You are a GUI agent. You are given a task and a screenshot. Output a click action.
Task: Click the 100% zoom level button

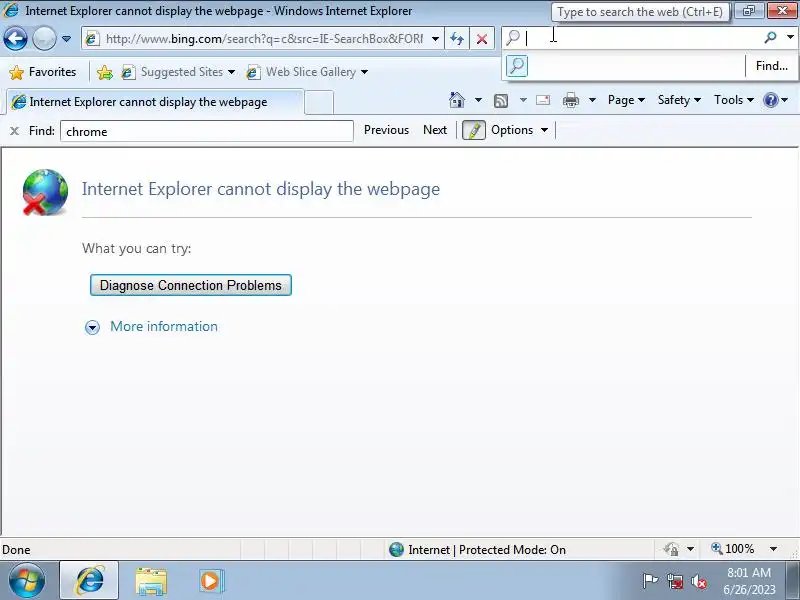(733, 549)
